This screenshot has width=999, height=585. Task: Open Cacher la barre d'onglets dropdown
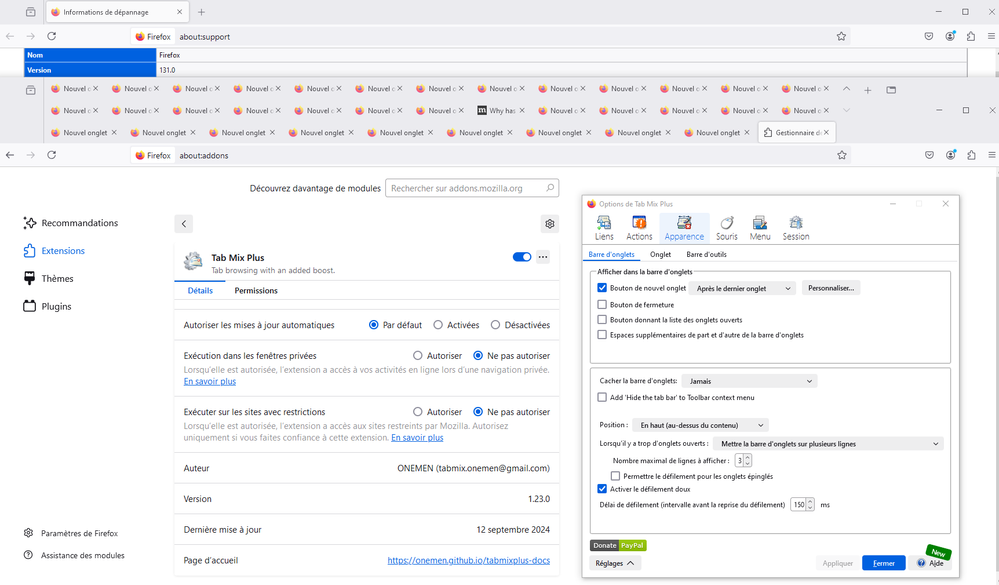coord(749,381)
